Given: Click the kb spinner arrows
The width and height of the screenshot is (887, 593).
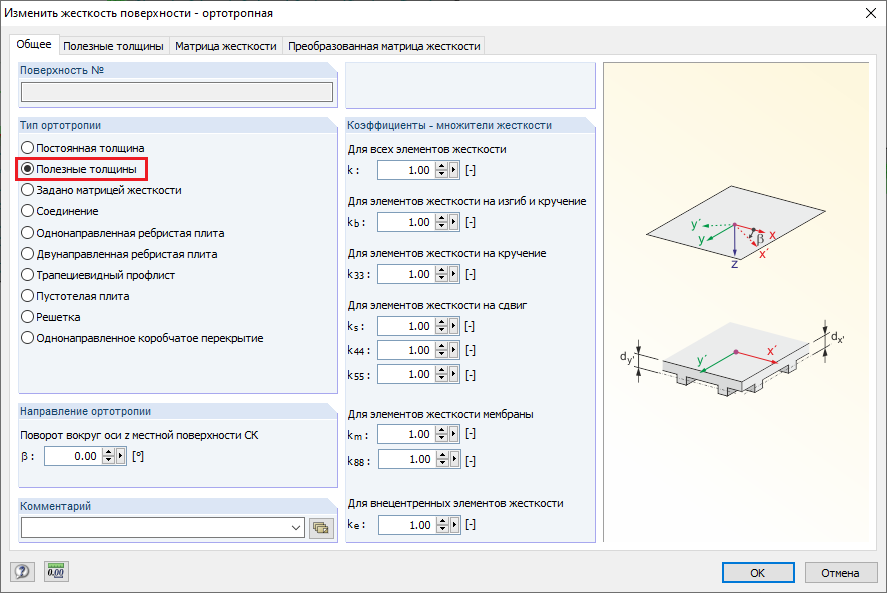Looking at the screenshot, I should pyautogui.click(x=442, y=222).
